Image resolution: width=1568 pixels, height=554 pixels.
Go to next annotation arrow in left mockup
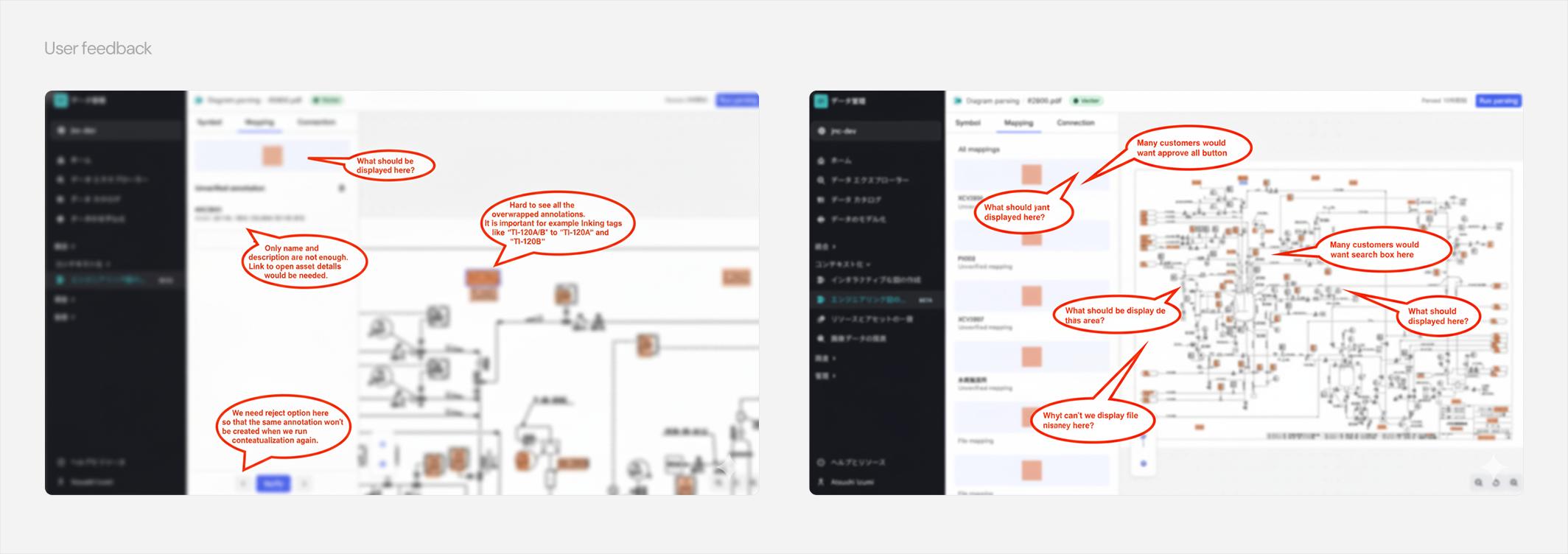(x=304, y=483)
